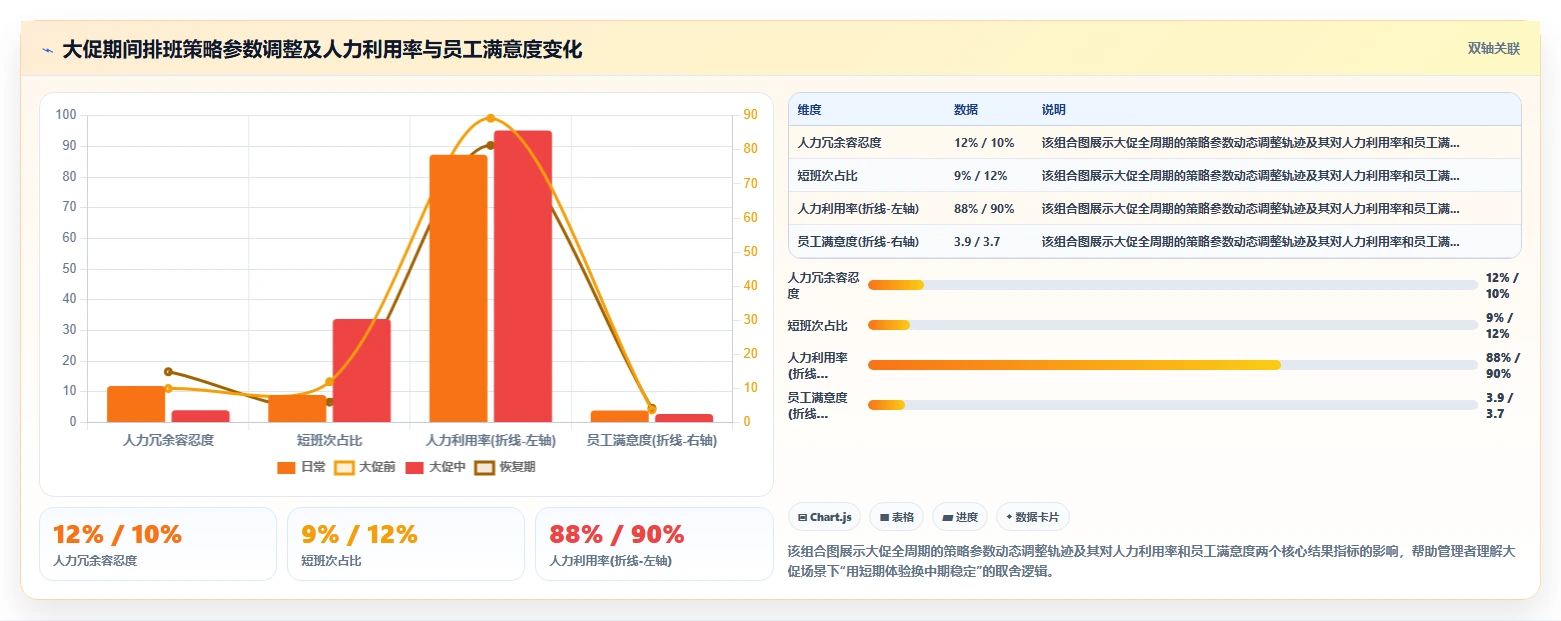Click the lightning icon beside the title

(48, 50)
